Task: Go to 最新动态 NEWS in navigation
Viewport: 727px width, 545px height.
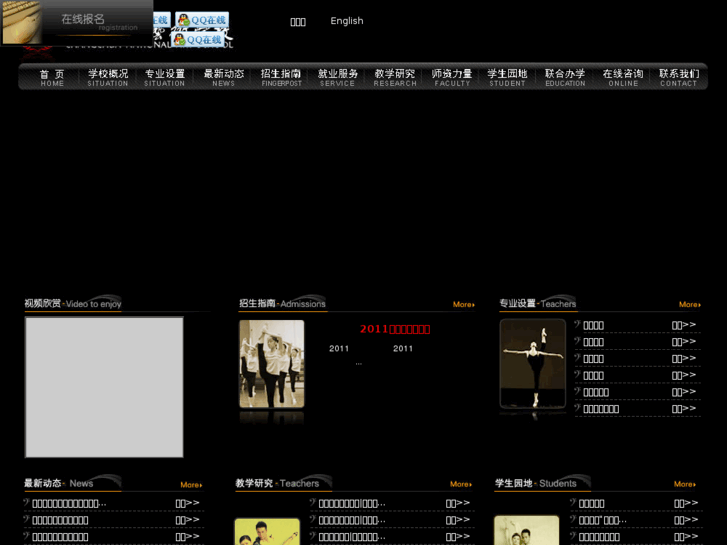Action: point(223,77)
